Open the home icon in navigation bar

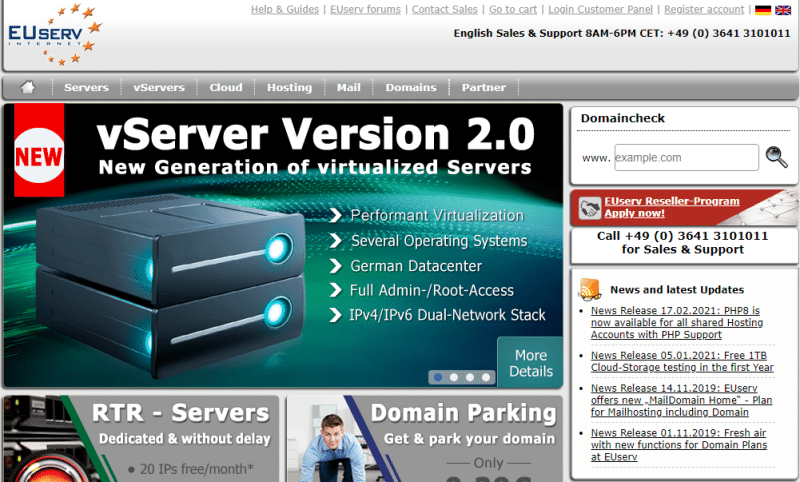pos(28,87)
